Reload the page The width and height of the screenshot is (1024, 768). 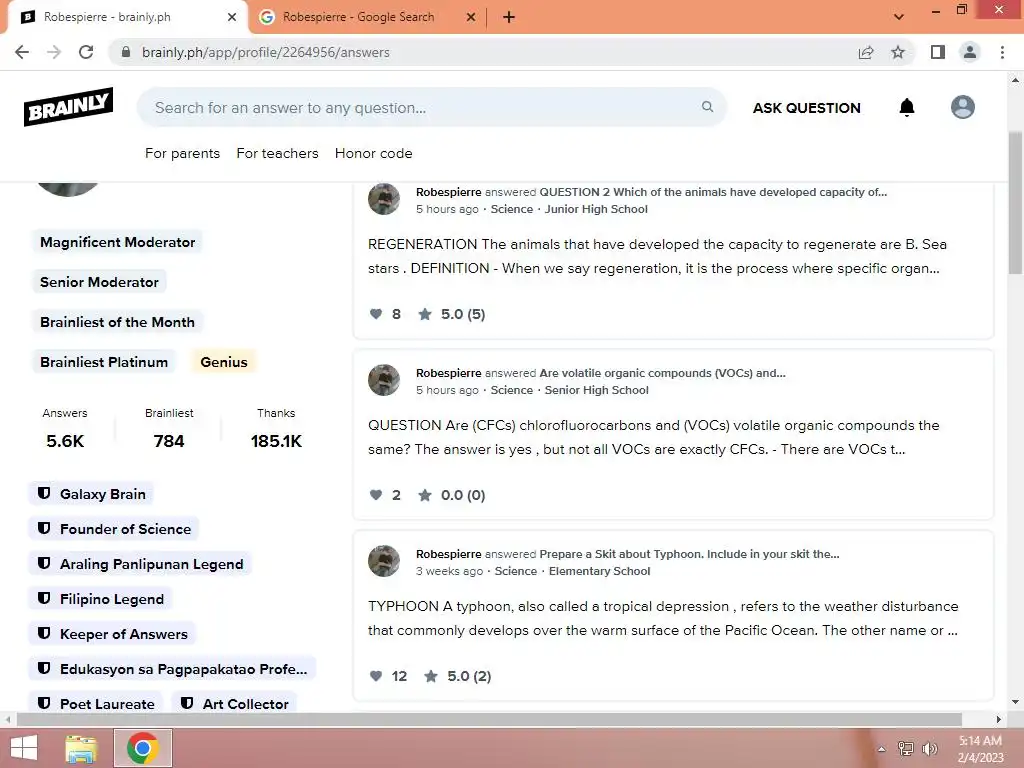[86, 52]
